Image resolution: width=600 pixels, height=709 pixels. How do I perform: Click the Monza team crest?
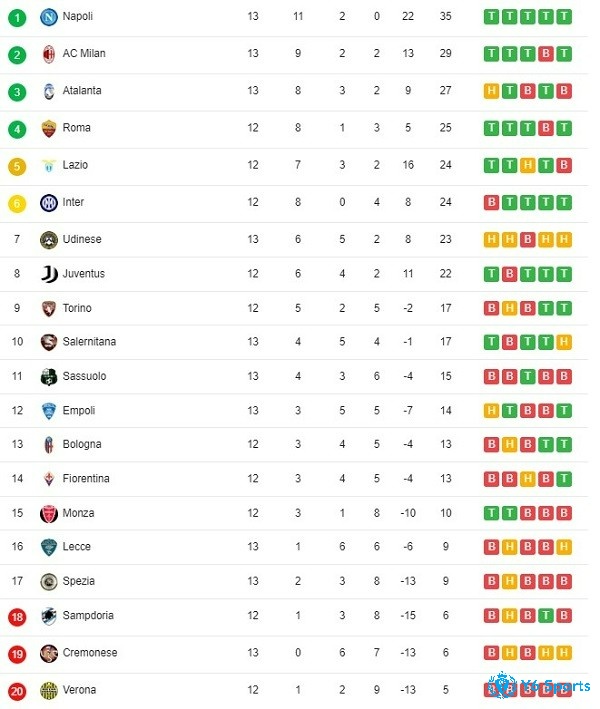click(x=49, y=514)
